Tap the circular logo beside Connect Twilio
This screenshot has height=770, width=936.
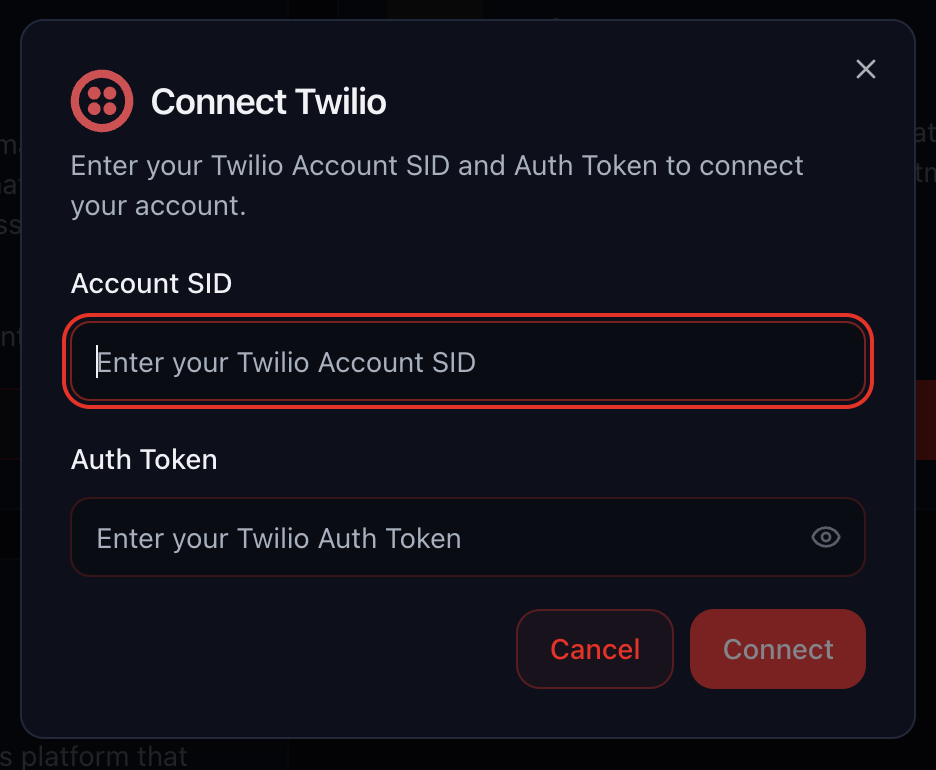pos(101,101)
